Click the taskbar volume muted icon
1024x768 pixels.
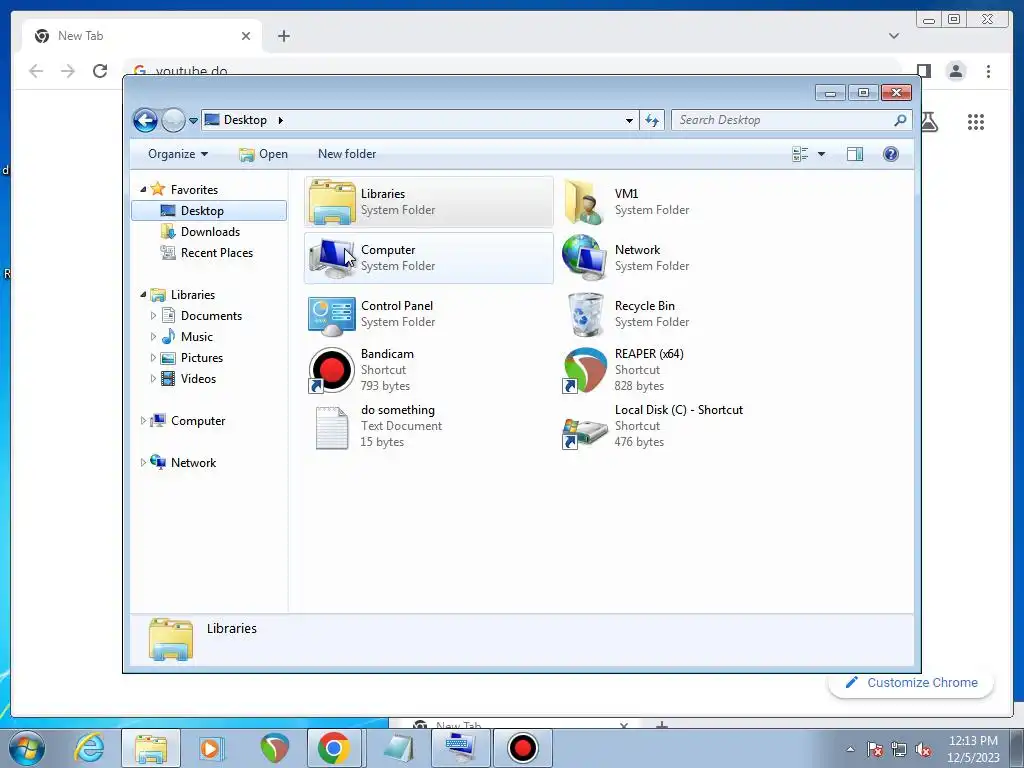(923, 750)
